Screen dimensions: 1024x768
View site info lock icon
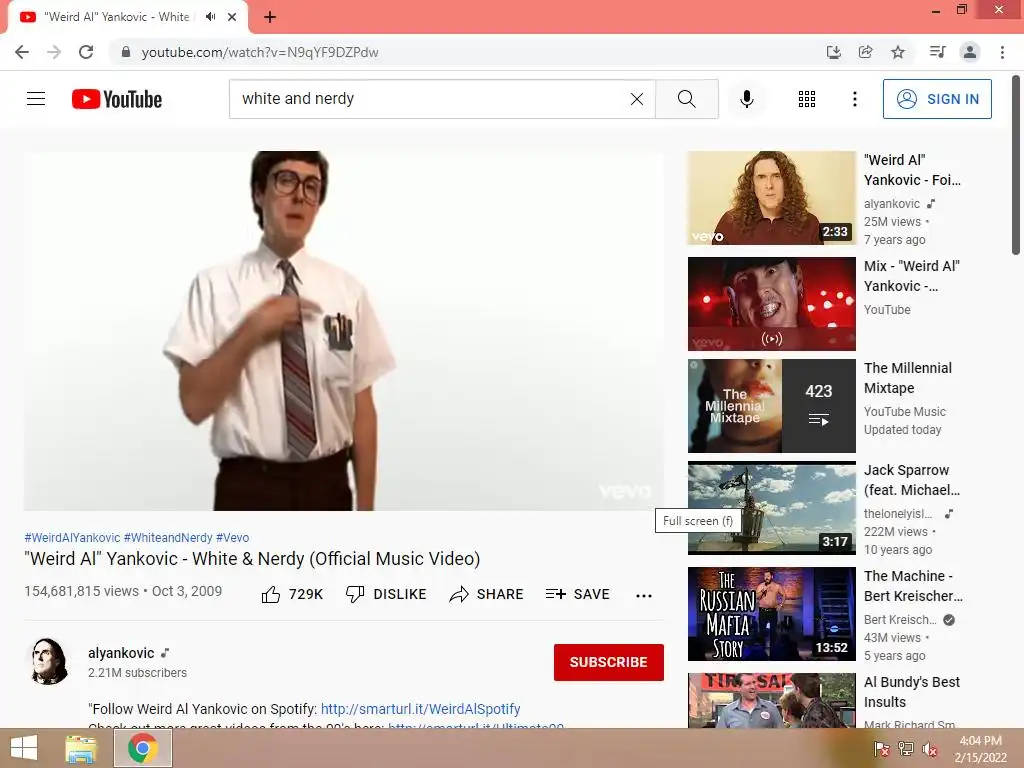tap(125, 52)
